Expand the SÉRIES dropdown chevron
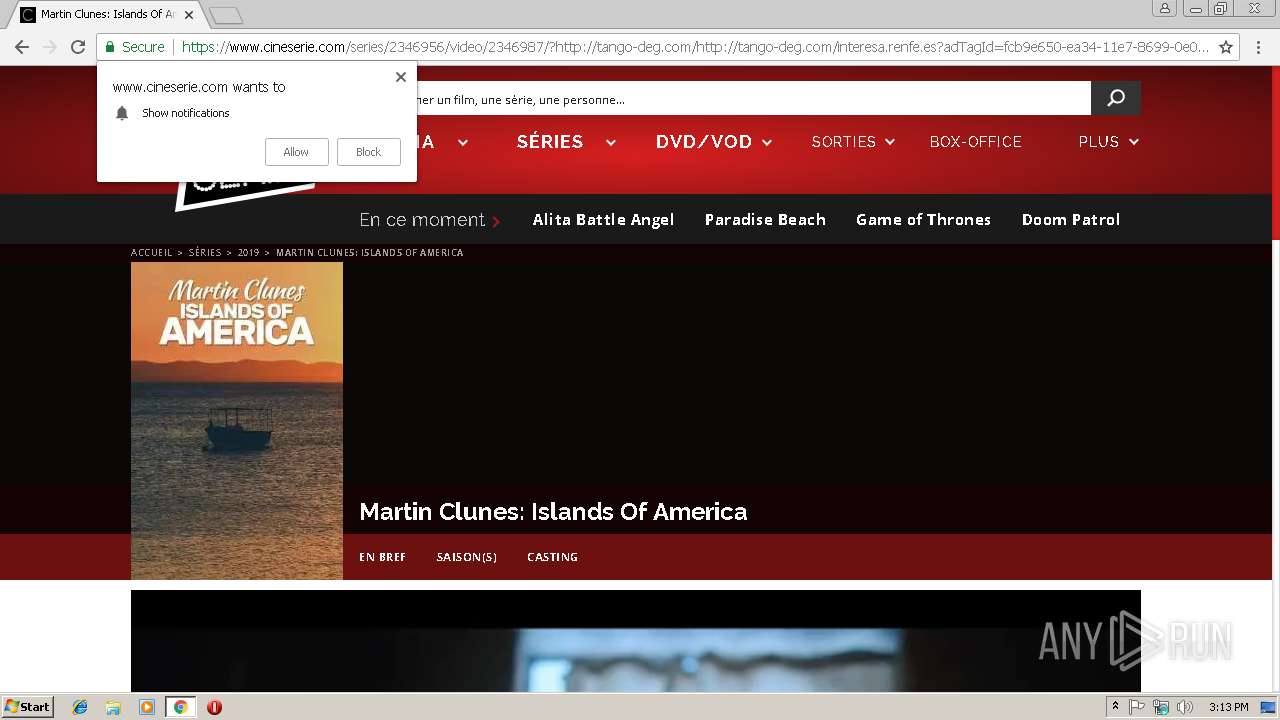1280x720 pixels. coord(610,142)
